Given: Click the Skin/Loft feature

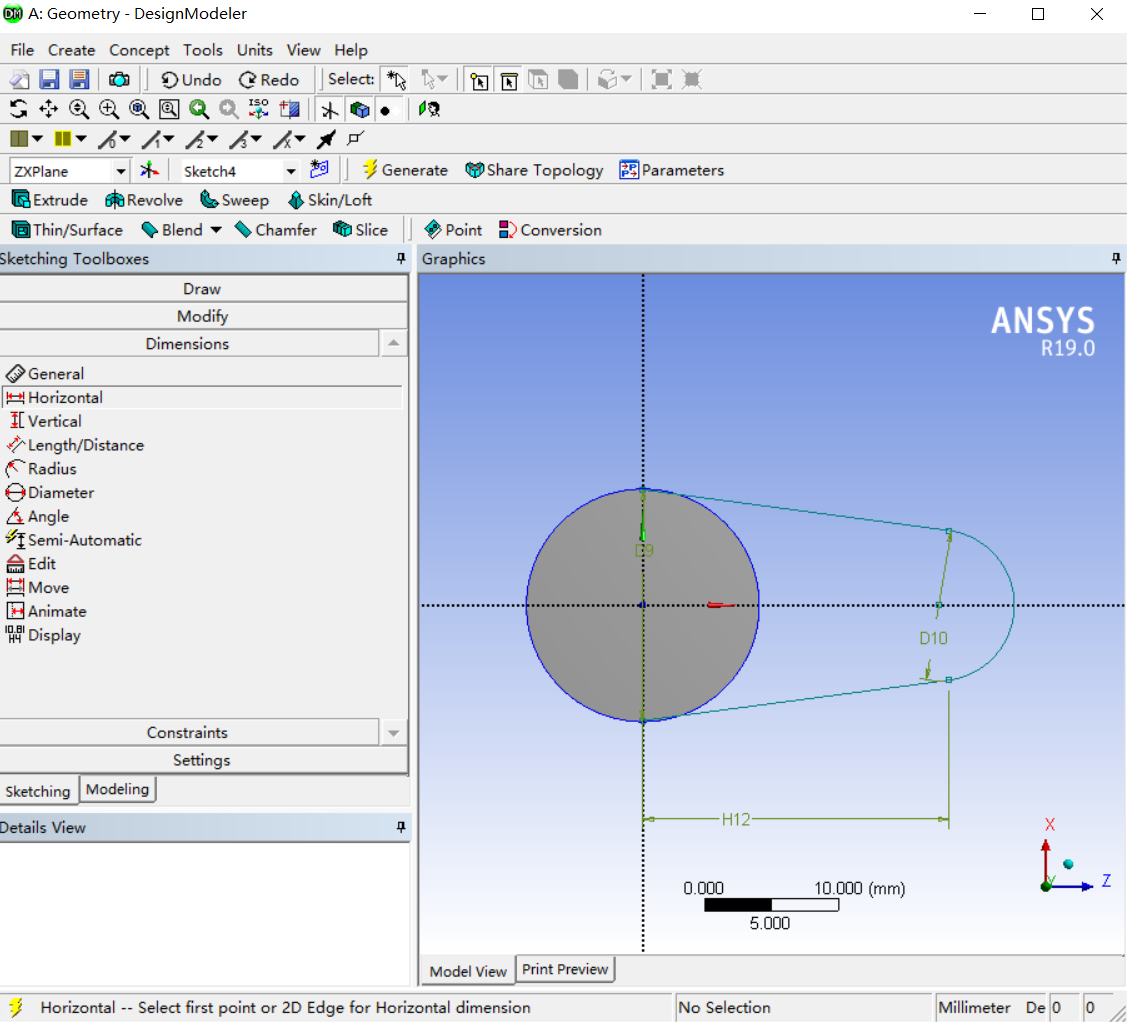Looking at the screenshot, I should pyautogui.click(x=330, y=200).
